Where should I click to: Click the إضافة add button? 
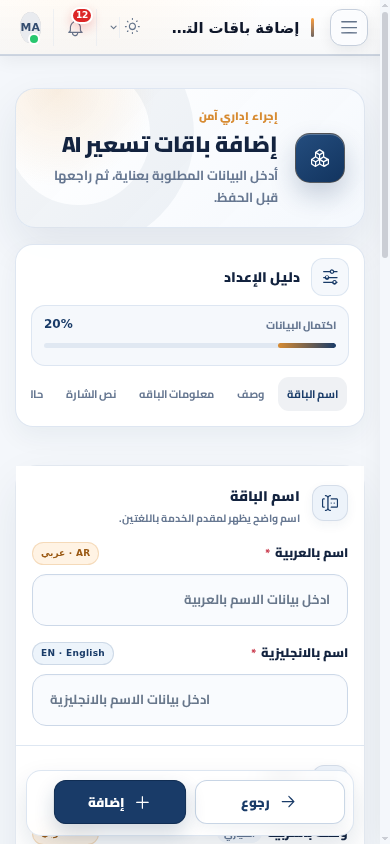tap(120, 802)
